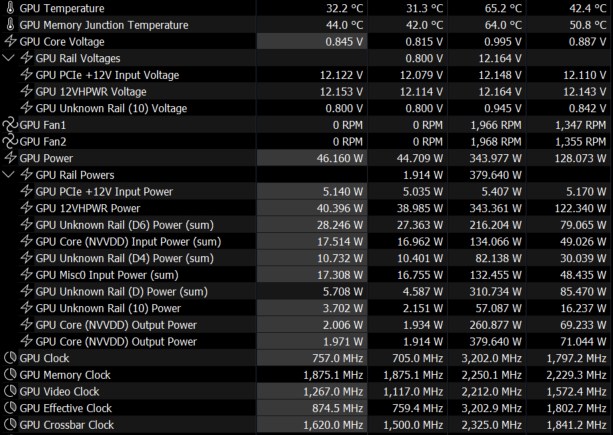
Task: Click the GPU Effective Clock average 1,802.7 MHz
Action: pos(577,408)
